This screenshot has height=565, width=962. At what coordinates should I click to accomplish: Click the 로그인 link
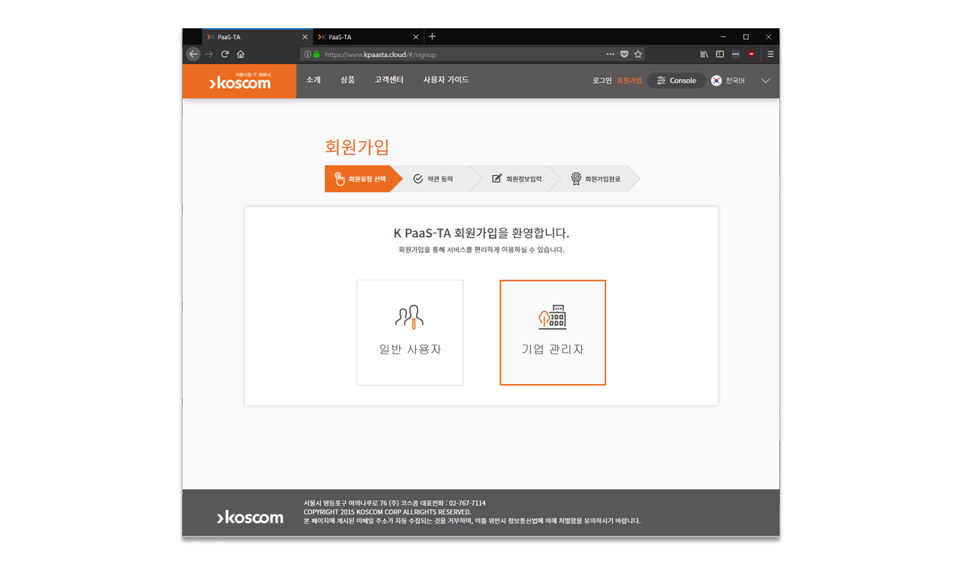coord(602,81)
